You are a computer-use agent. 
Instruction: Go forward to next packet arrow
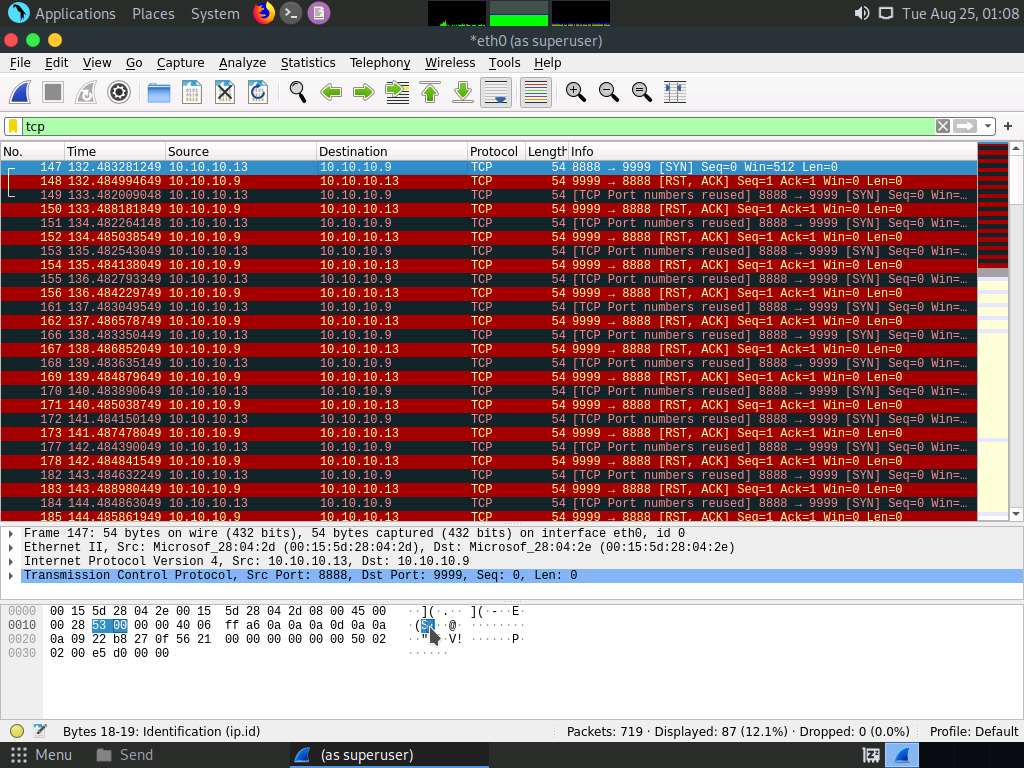[x=364, y=92]
